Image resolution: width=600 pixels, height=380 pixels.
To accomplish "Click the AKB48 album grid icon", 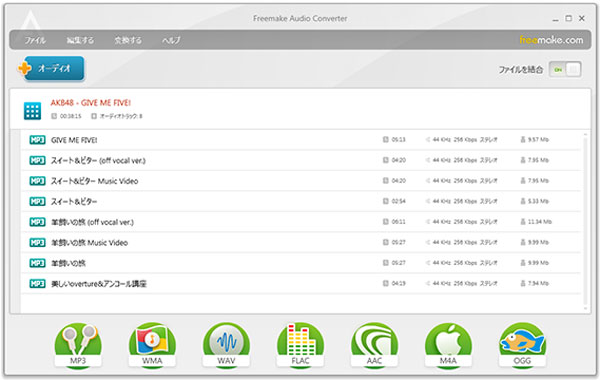I will coord(32,111).
